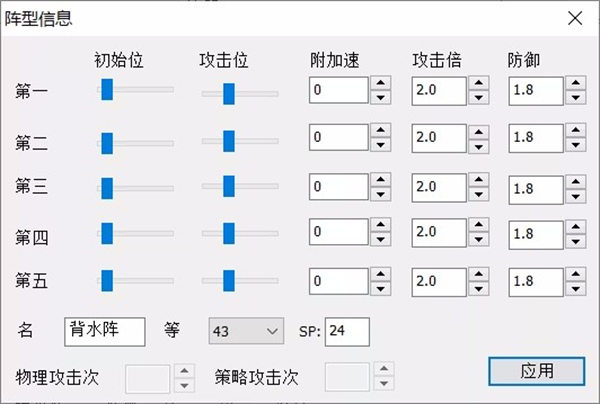Viewport: 600px width, 404px height.
Task: Focus the 第五 row 防御 field
Action: 536,282
